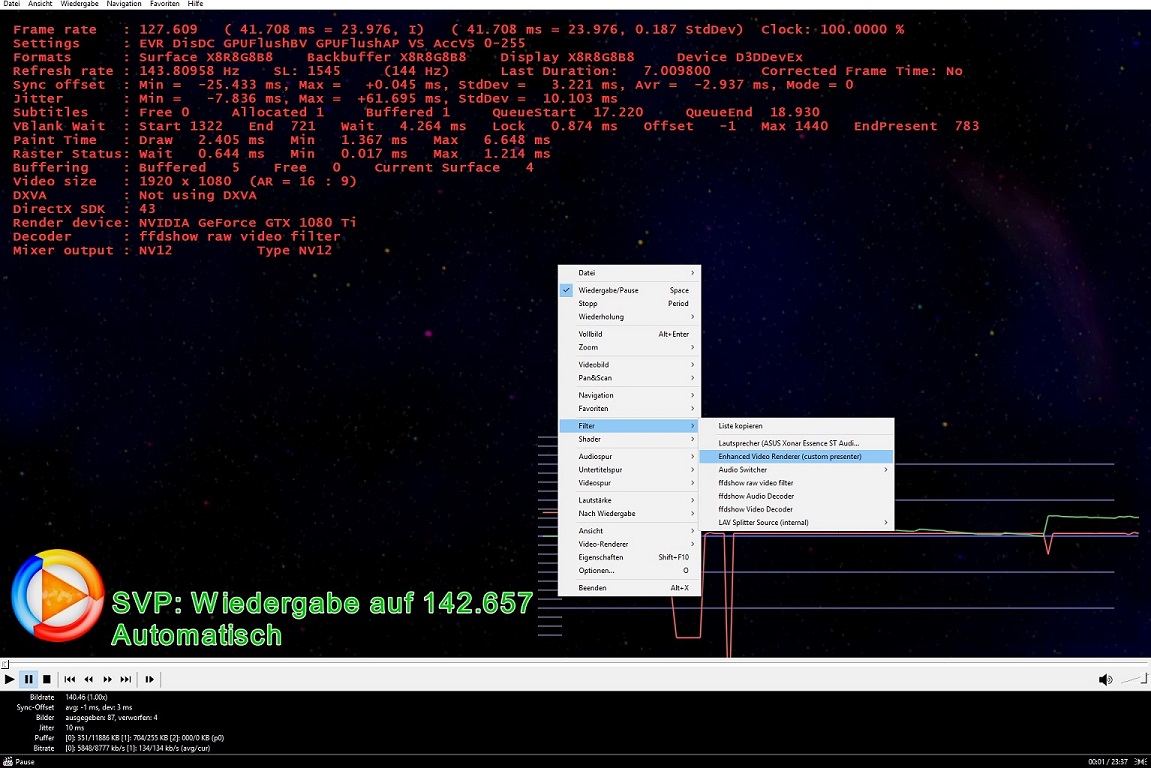The width and height of the screenshot is (1151, 768).
Task: Open the Navigation submenu in the context menu
Action: [630, 395]
